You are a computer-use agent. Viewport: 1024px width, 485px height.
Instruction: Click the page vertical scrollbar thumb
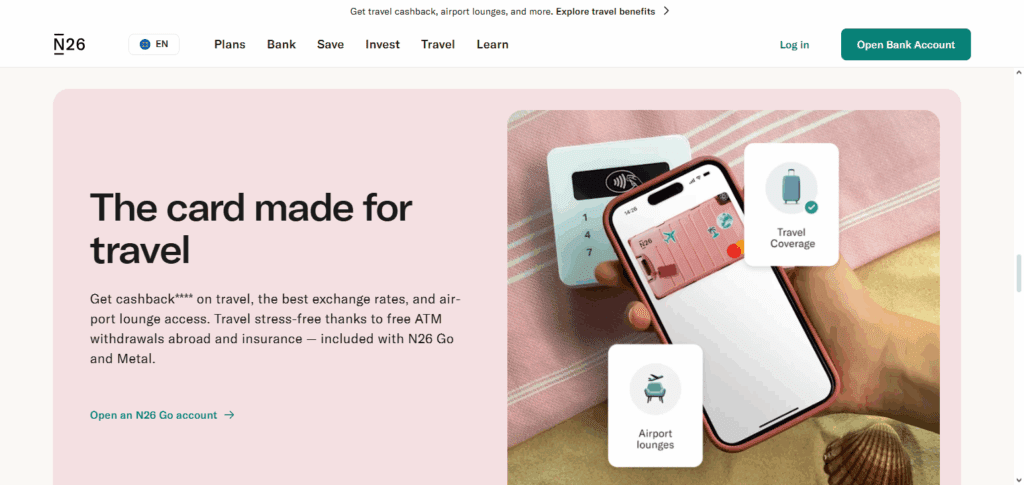coord(1018,274)
